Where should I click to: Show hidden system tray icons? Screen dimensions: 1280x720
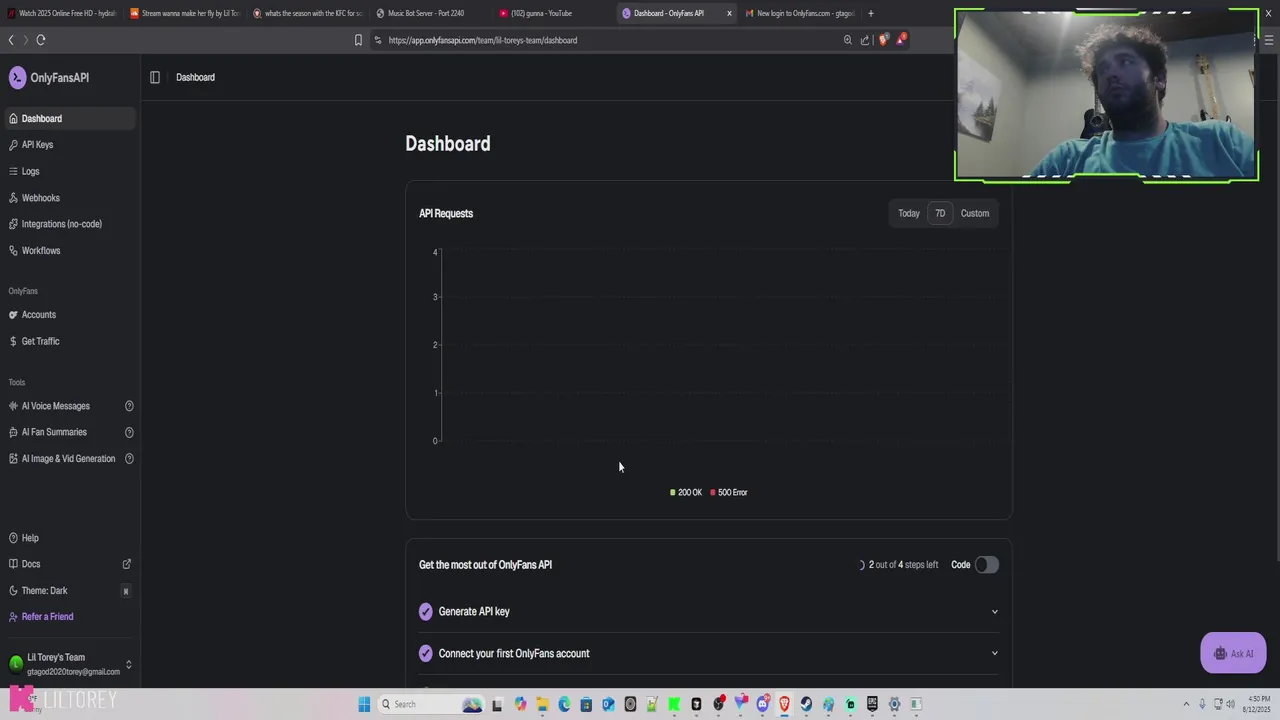coord(1187,704)
